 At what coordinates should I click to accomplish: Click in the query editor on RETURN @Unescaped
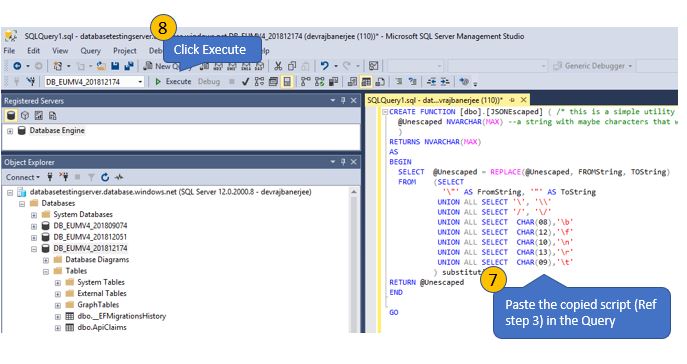coord(426,283)
